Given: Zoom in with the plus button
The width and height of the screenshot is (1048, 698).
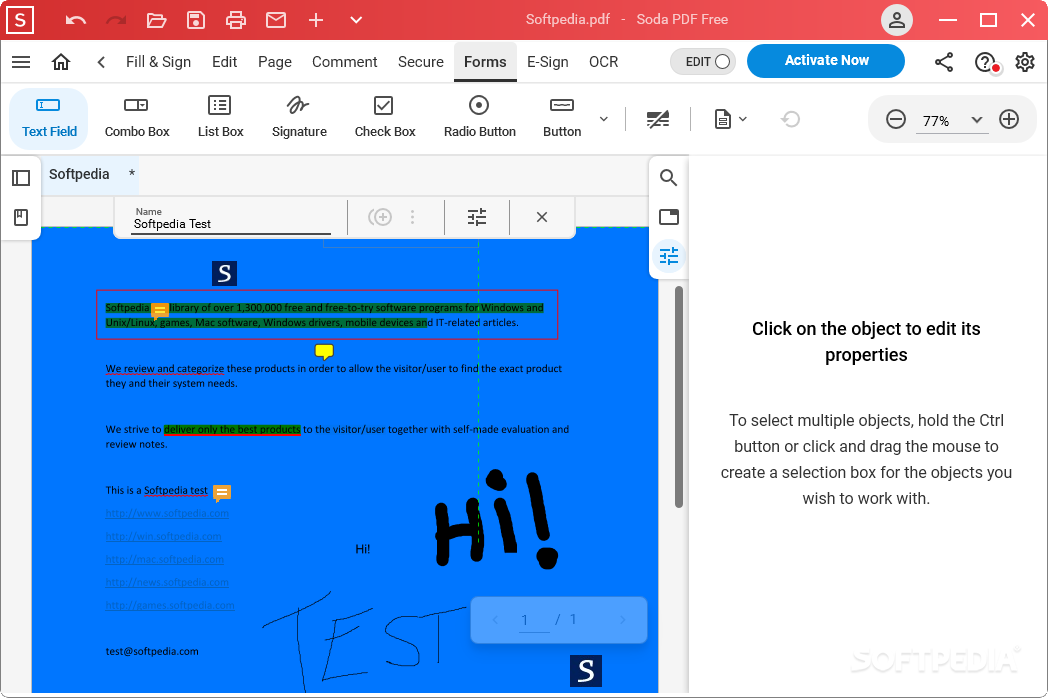Looking at the screenshot, I should coord(1009,120).
